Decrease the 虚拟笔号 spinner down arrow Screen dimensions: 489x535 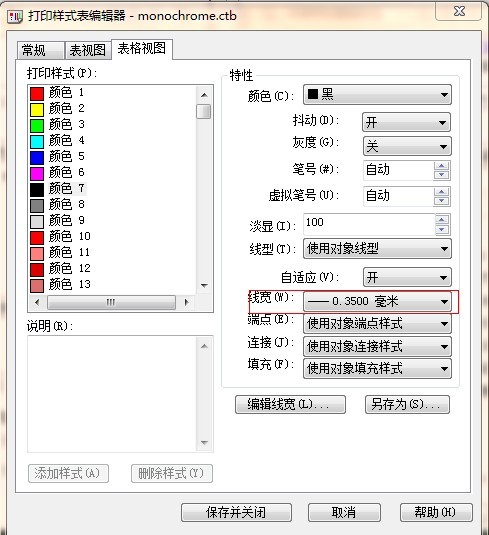coord(442,200)
